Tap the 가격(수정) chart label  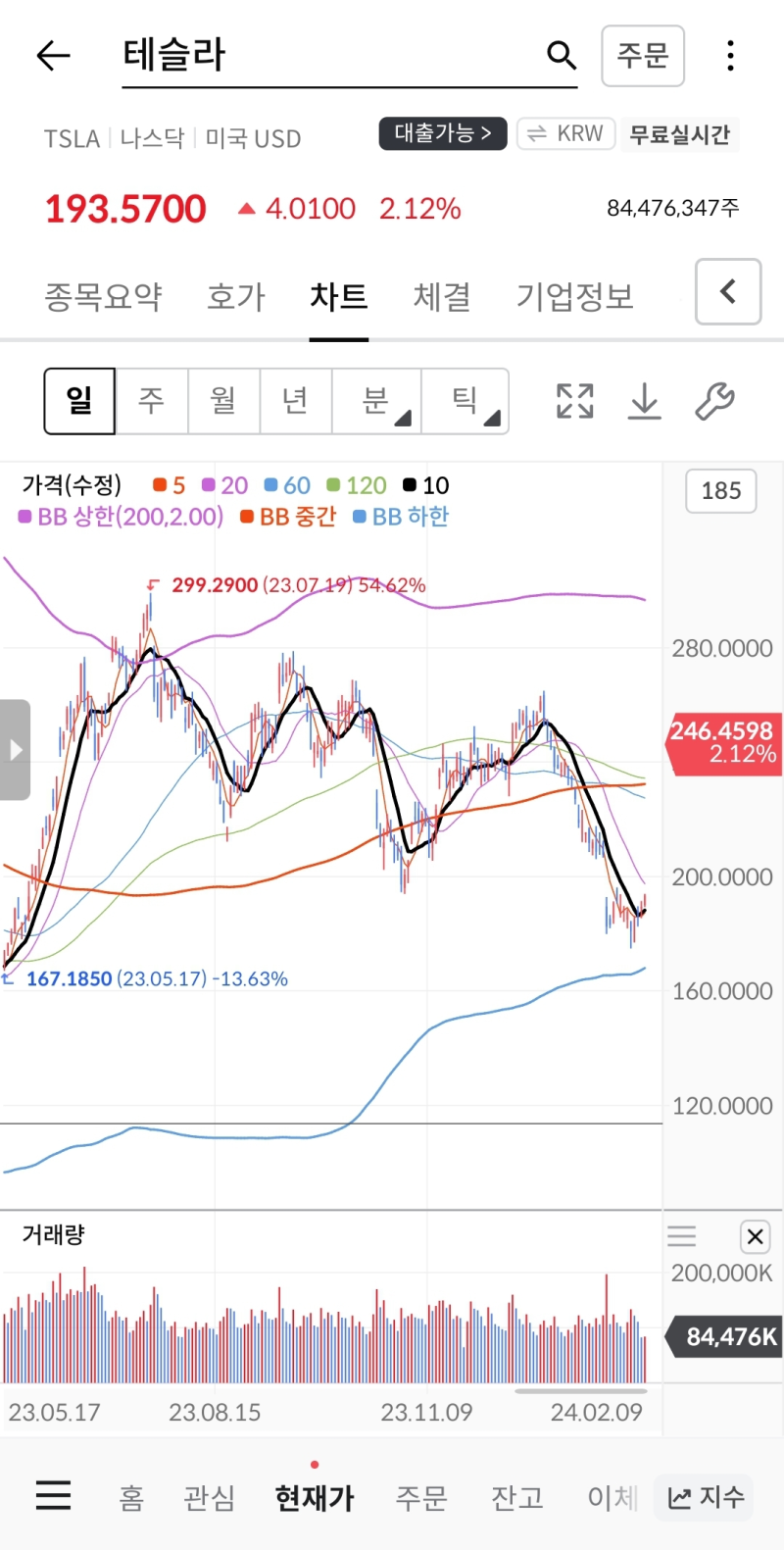coord(73,485)
